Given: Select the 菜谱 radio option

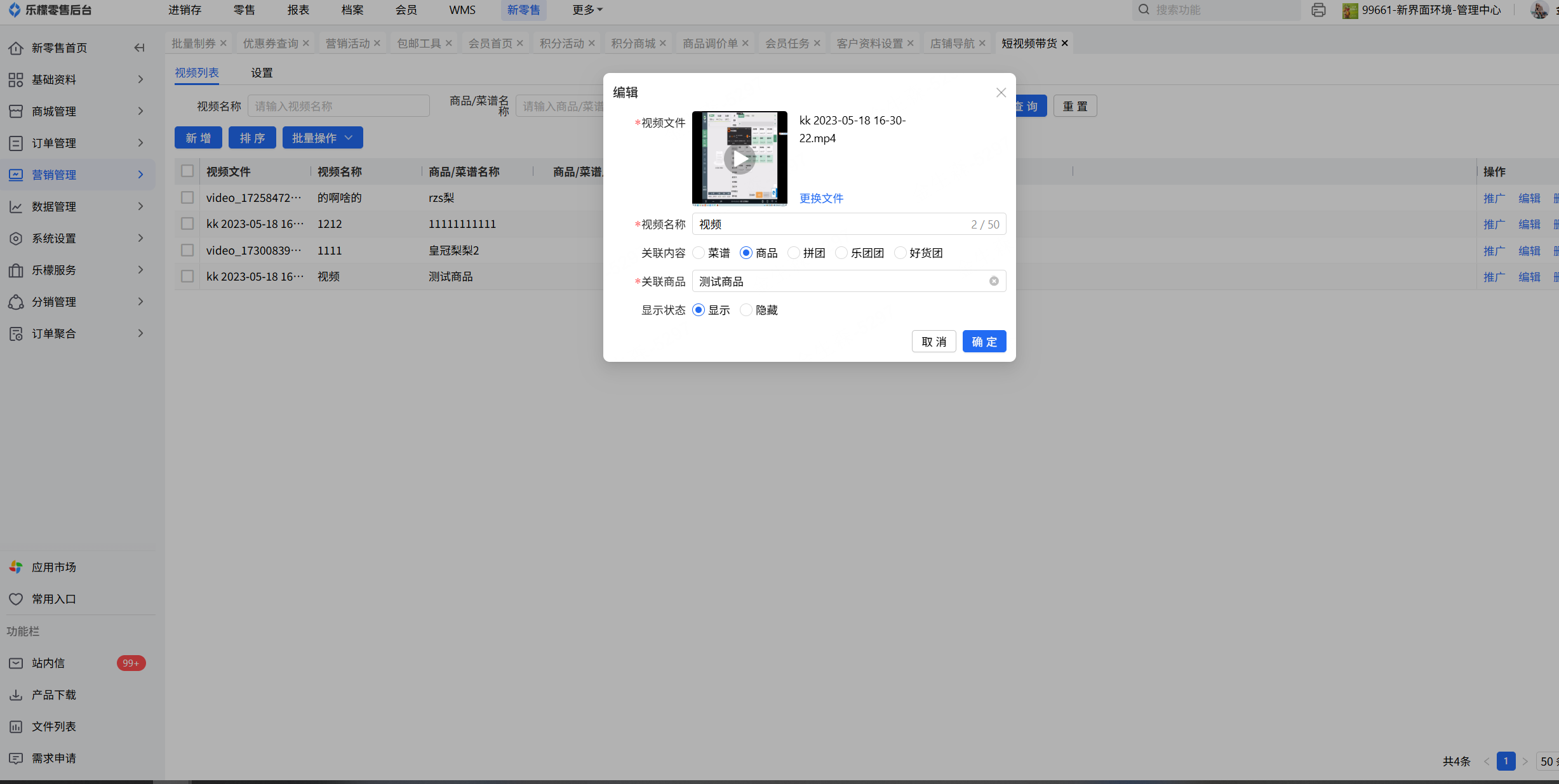Looking at the screenshot, I should click(x=699, y=253).
